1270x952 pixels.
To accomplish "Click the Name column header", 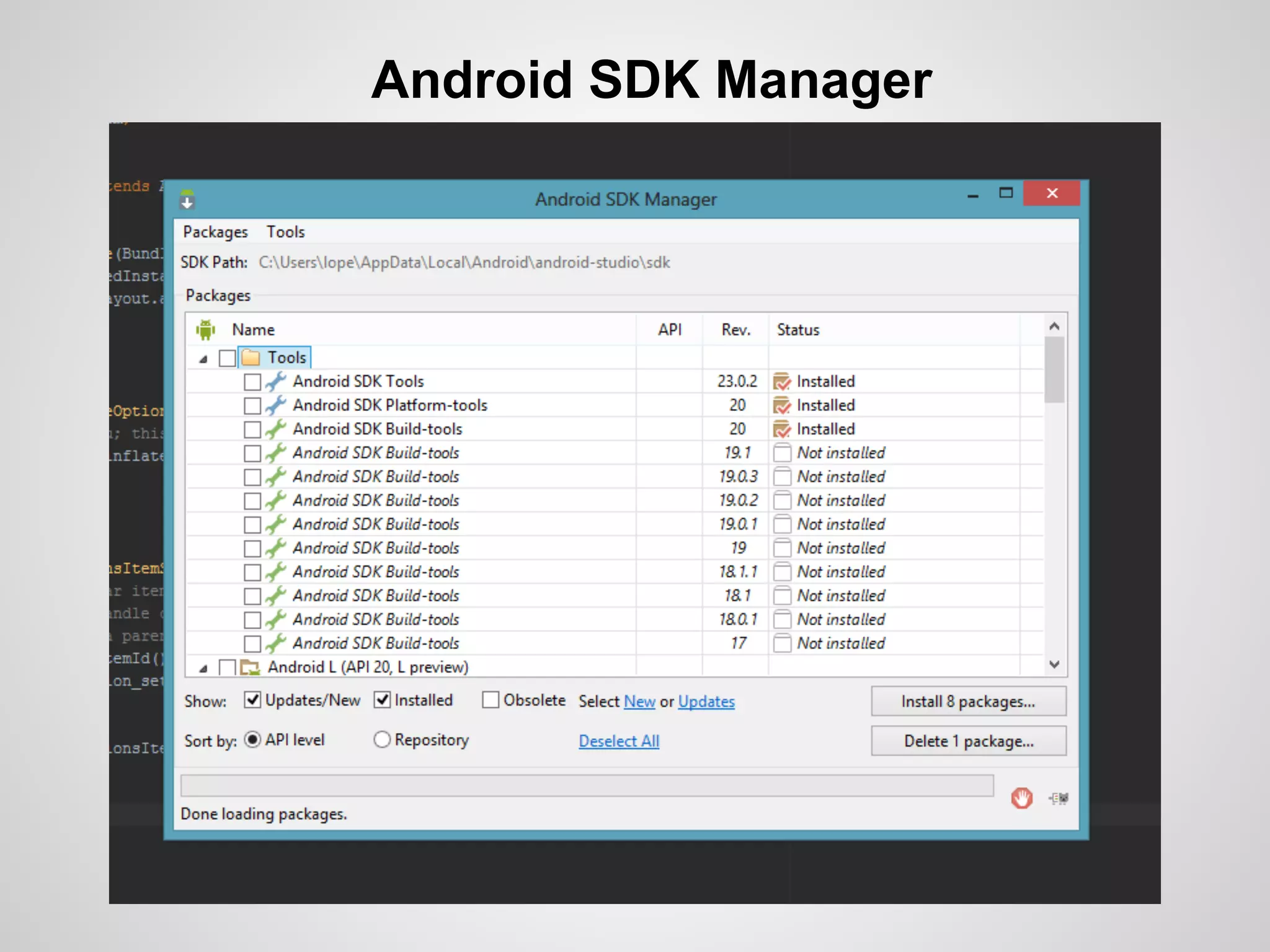I will tap(253, 330).
